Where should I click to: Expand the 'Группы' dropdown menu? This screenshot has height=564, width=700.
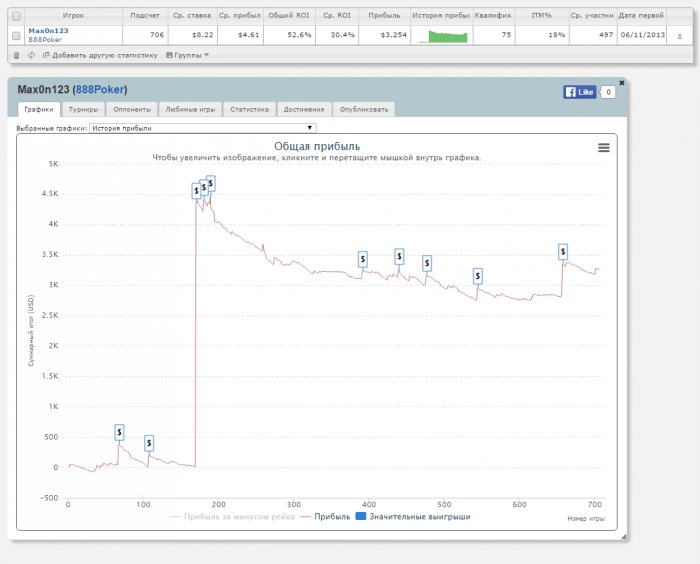187,55
